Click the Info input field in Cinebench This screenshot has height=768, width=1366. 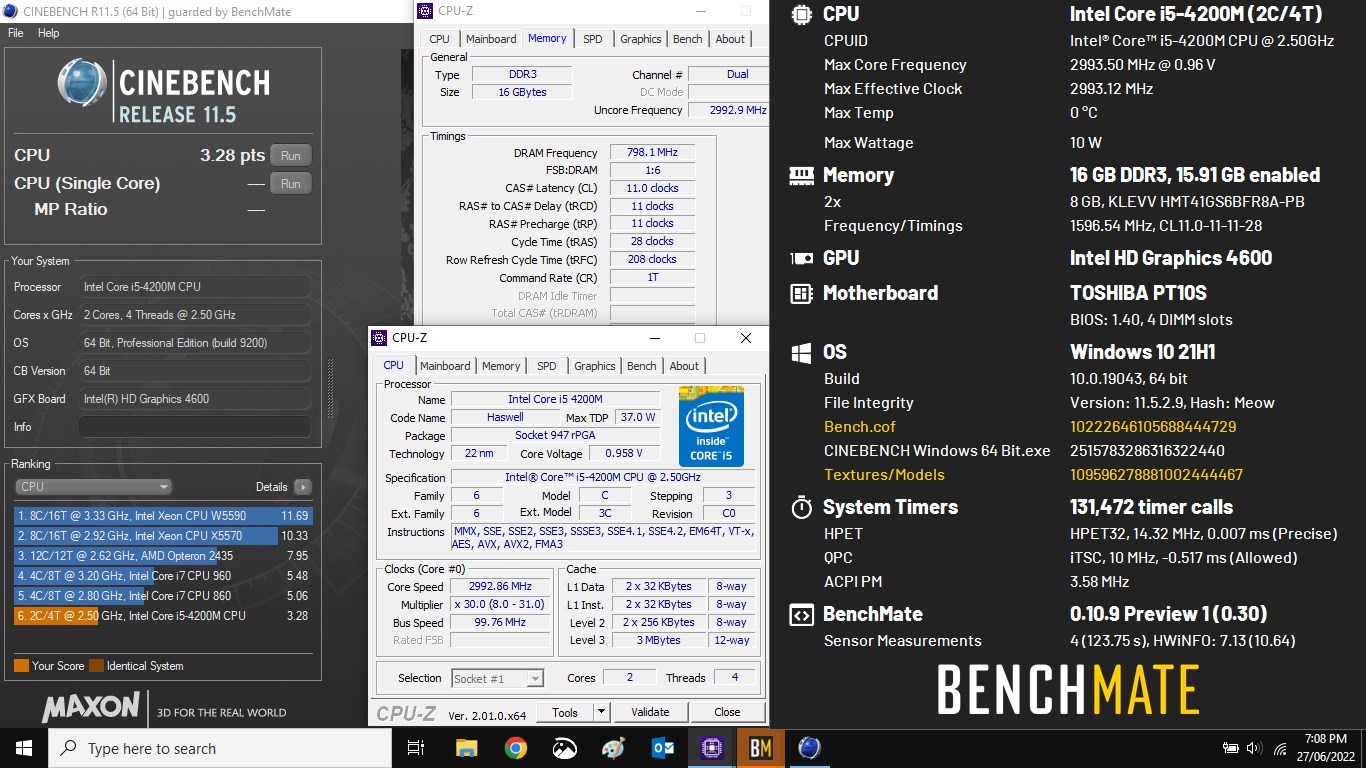(x=194, y=427)
